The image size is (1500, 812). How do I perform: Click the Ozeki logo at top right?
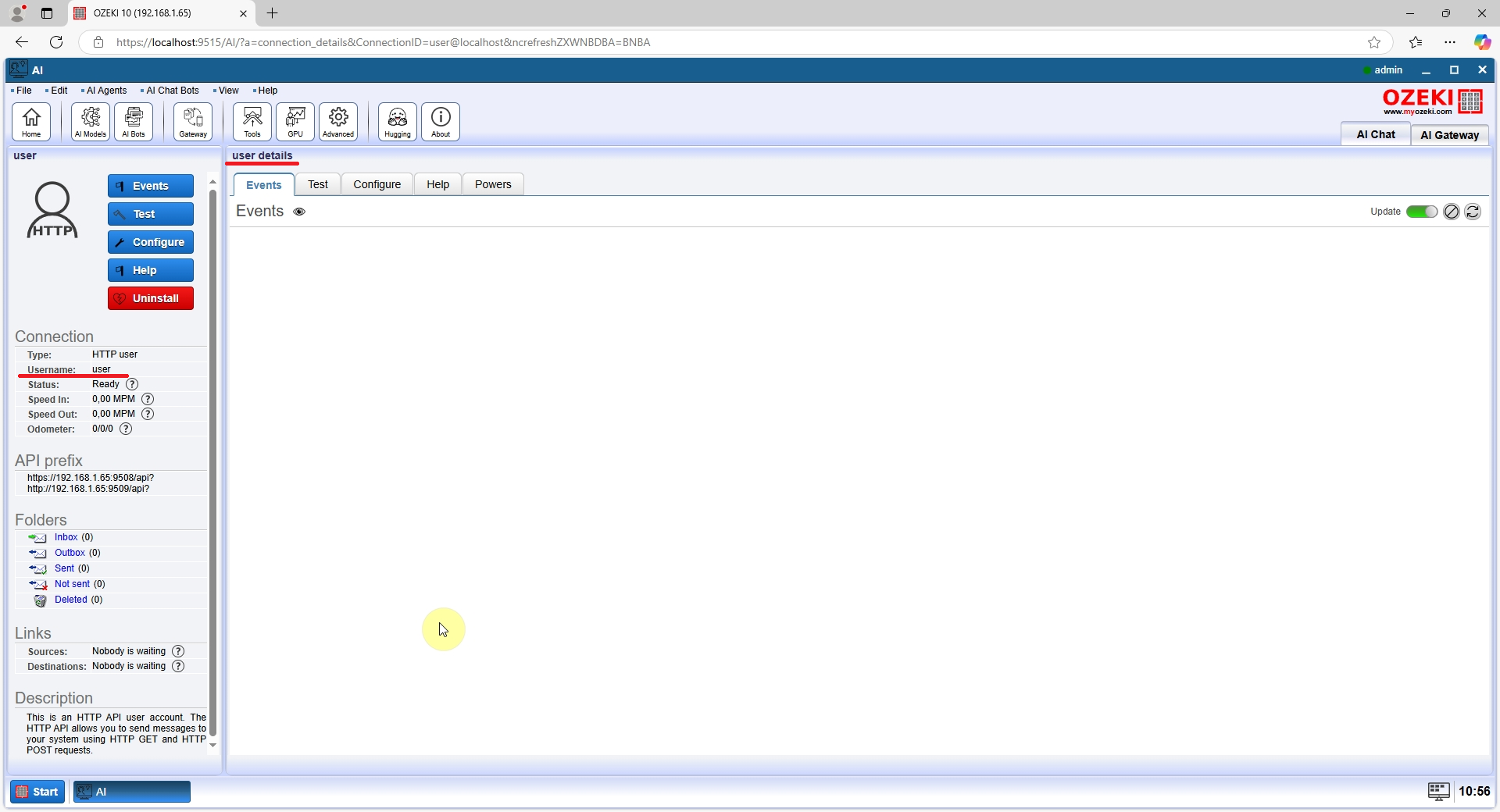(x=1433, y=101)
